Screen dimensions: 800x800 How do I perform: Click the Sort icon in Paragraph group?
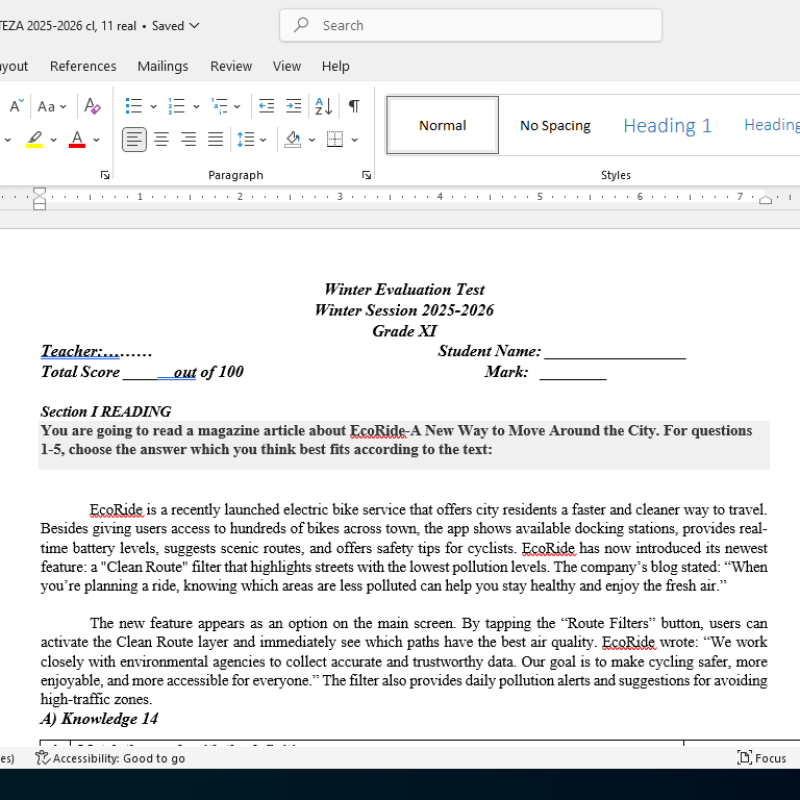(x=323, y=105)
